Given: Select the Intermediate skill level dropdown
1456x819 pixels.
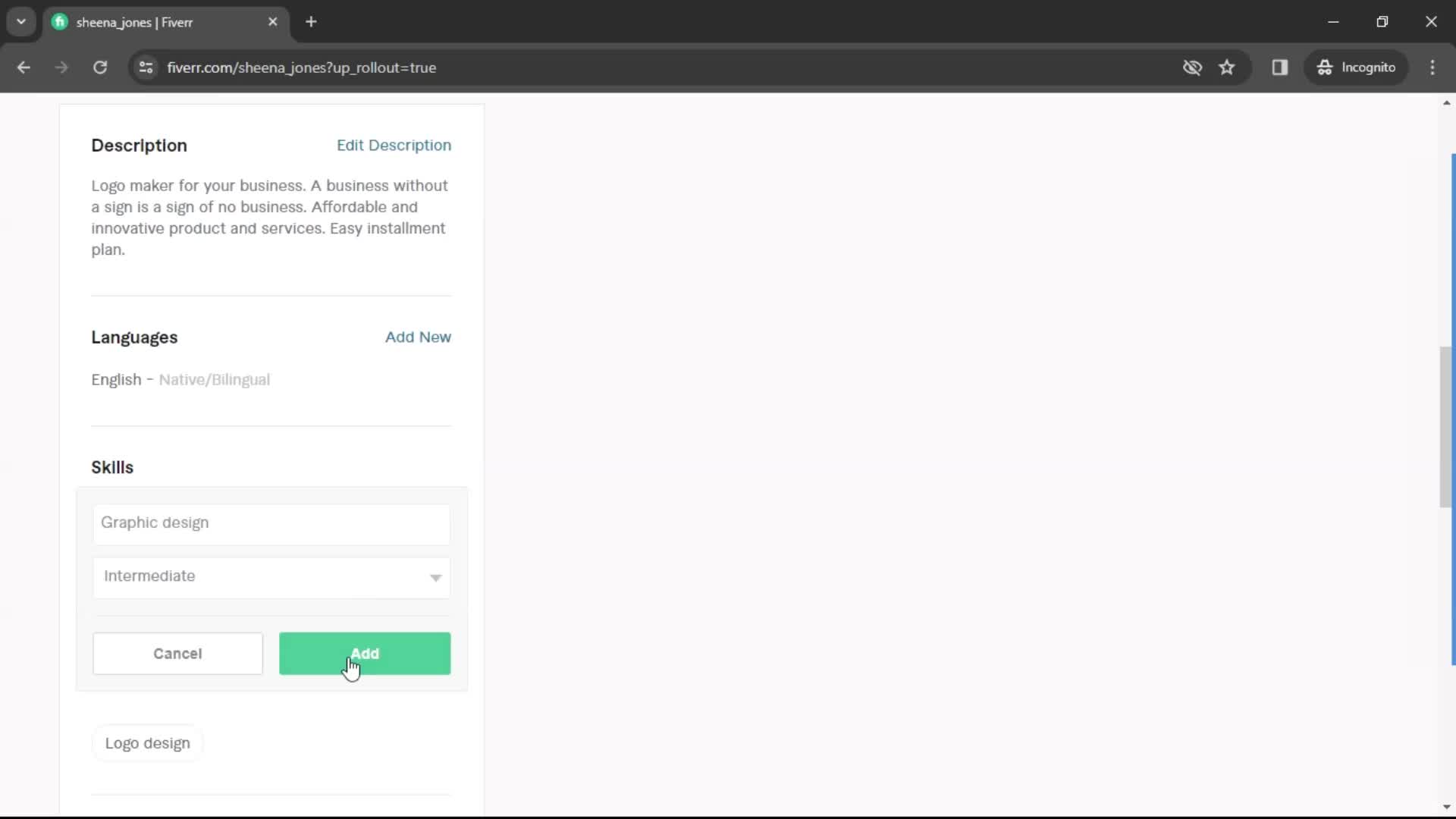Looking at the screenshot, I should coord(270,576).
